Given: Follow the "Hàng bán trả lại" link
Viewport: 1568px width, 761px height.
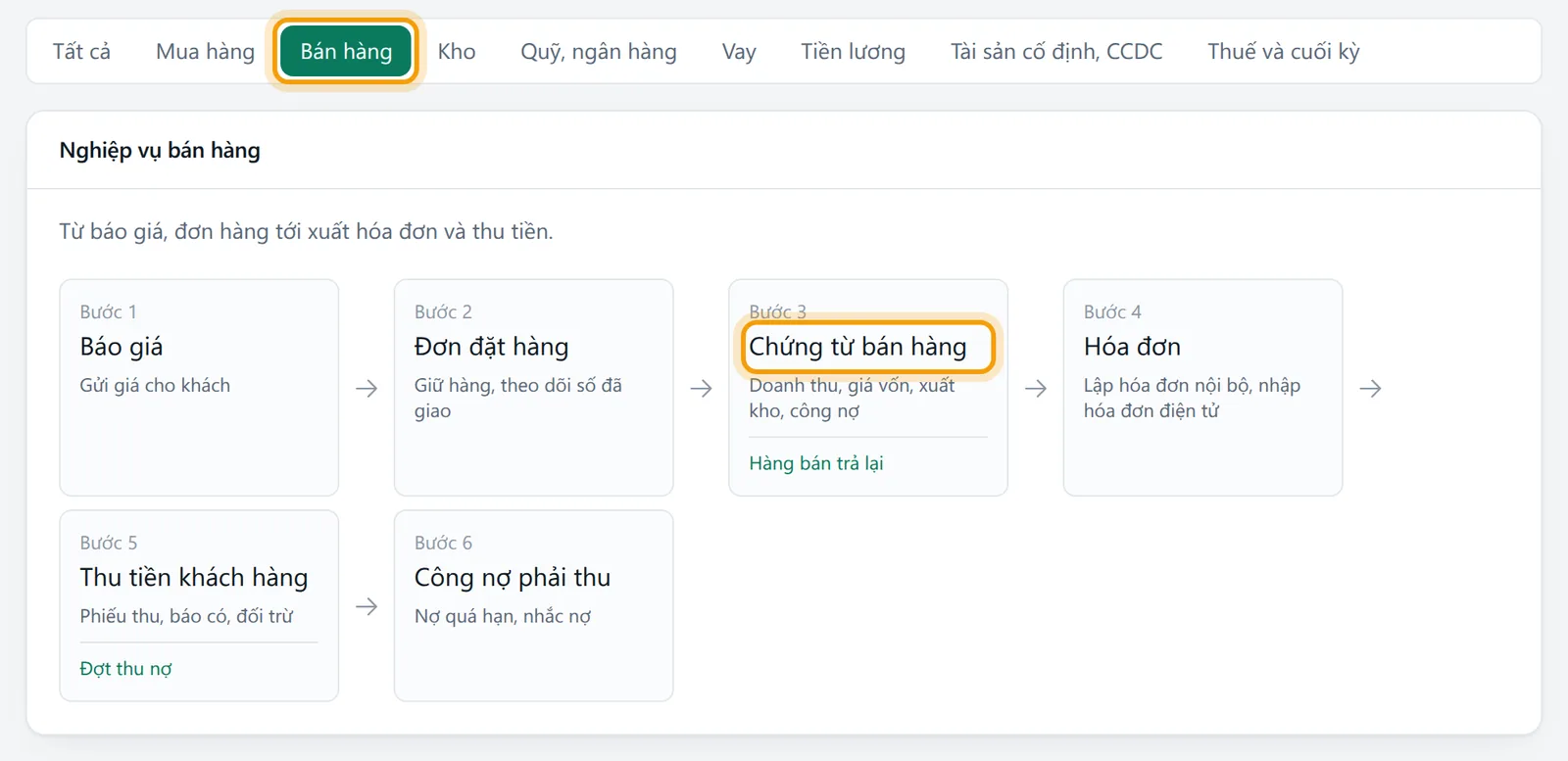Looking at the screenshot, I should 816,463.
